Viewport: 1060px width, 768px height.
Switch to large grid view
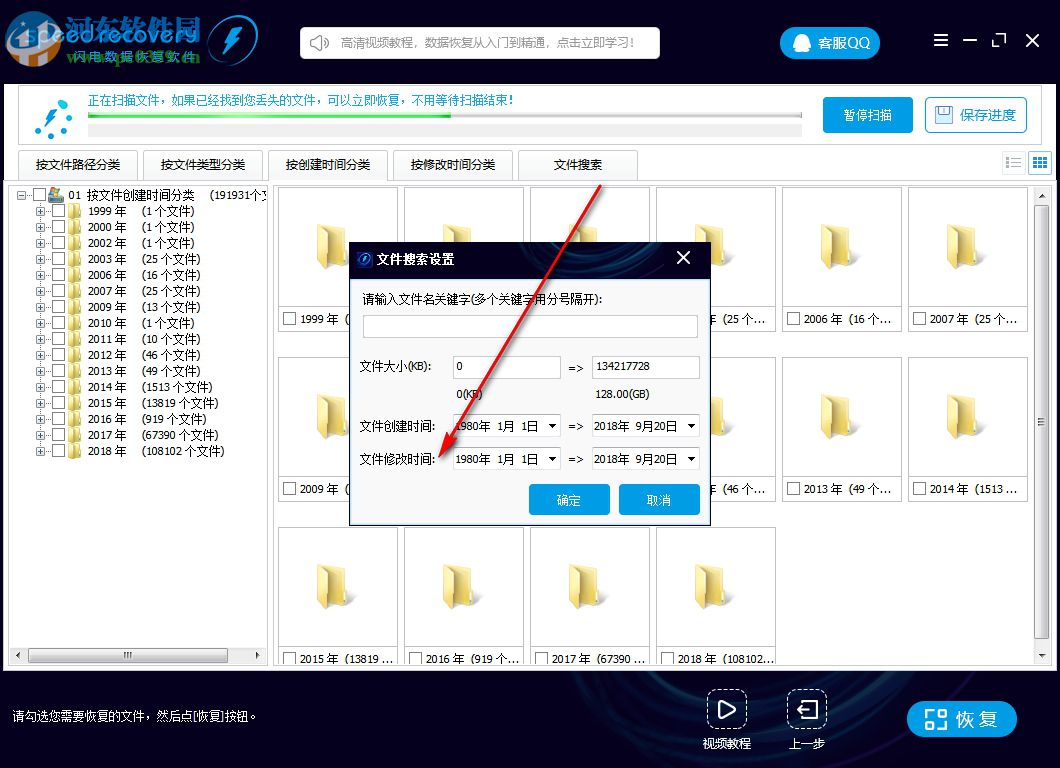tap(1039, 162)
